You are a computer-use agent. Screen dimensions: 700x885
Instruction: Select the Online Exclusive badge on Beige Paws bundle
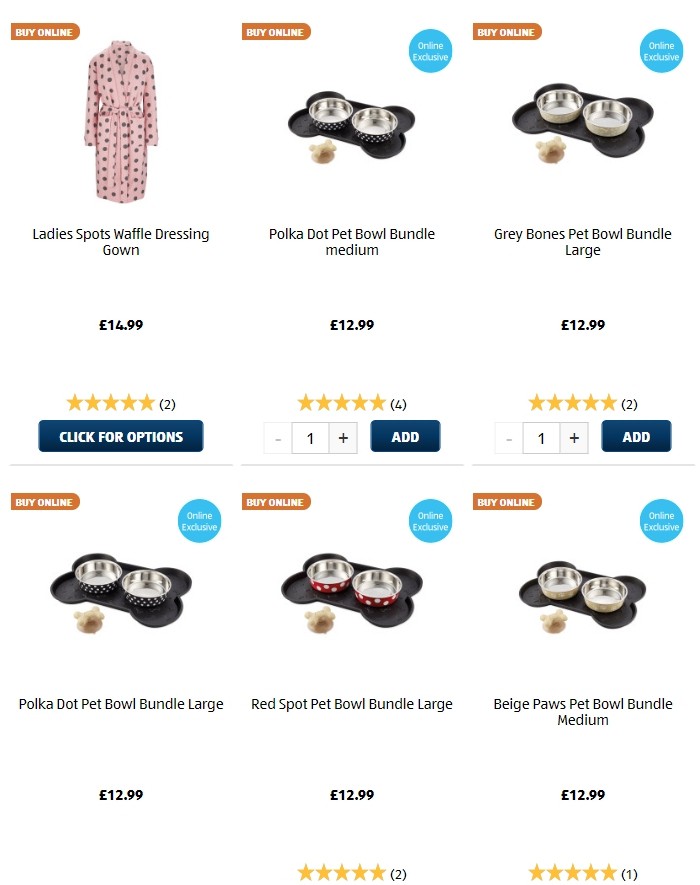(661, 520)
